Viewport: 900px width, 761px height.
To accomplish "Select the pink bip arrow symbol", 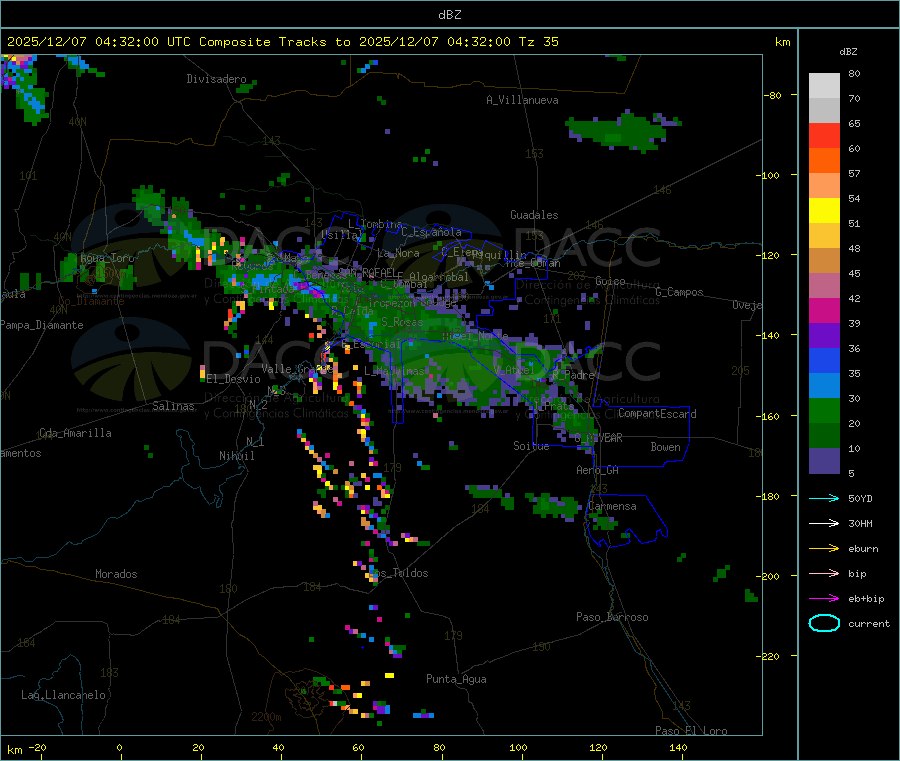I will click(824, 573).
